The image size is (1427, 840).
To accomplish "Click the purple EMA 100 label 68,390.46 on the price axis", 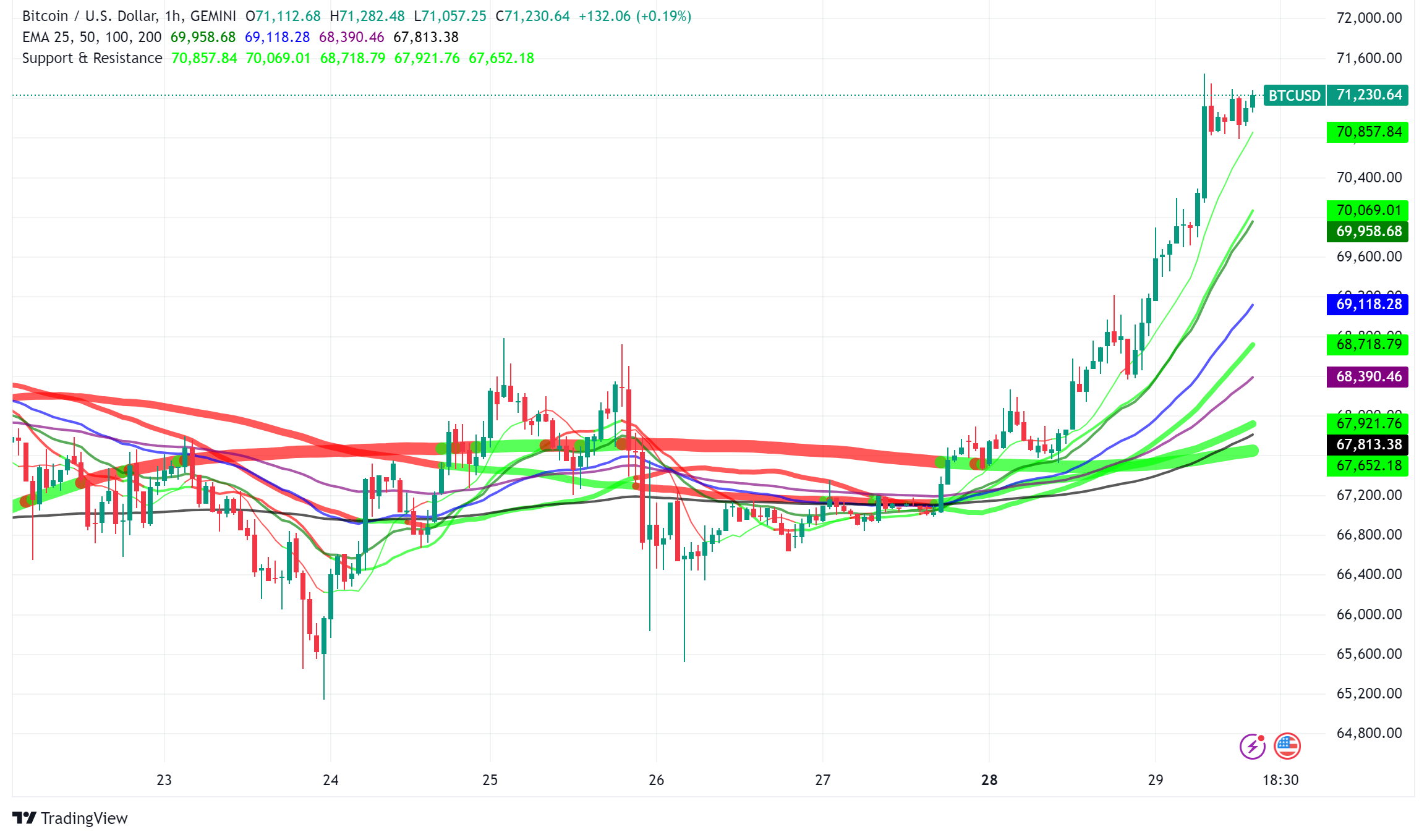I will pyautogui.click(x=1368, y=376).
